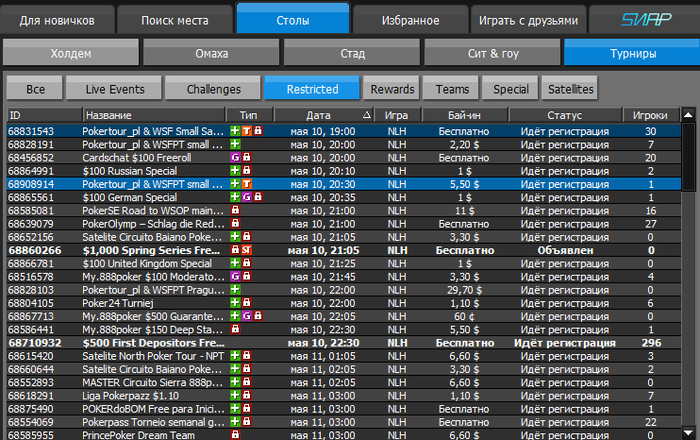Click purple G icon in row 68867713
Image resolution: width=700 pixels, height=440 pixels.
click(x=246, y=316)
